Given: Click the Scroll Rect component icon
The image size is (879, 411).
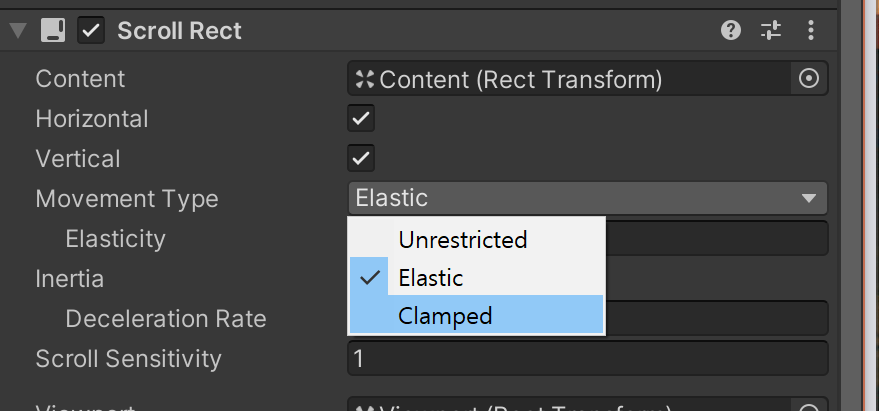Looking at the screenshot, I should tap(53, 31).
